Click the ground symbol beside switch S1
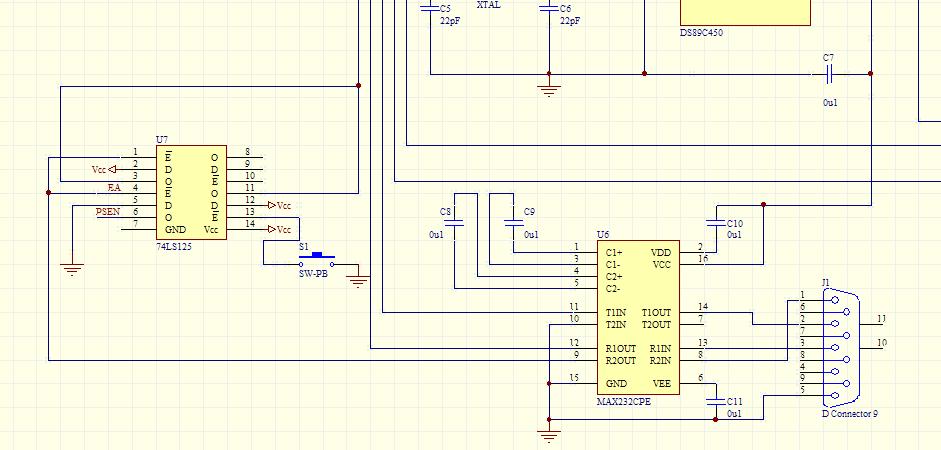 [358, 281]
